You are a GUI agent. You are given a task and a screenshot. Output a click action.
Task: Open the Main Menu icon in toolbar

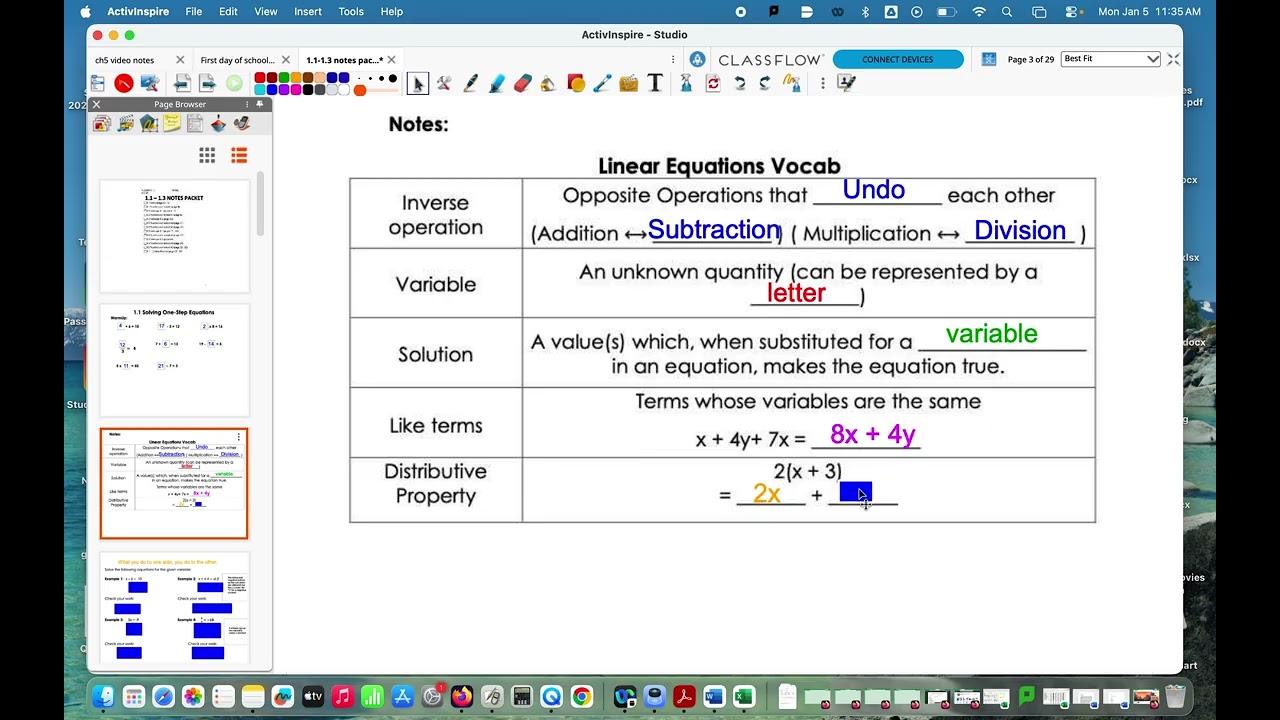97,83
